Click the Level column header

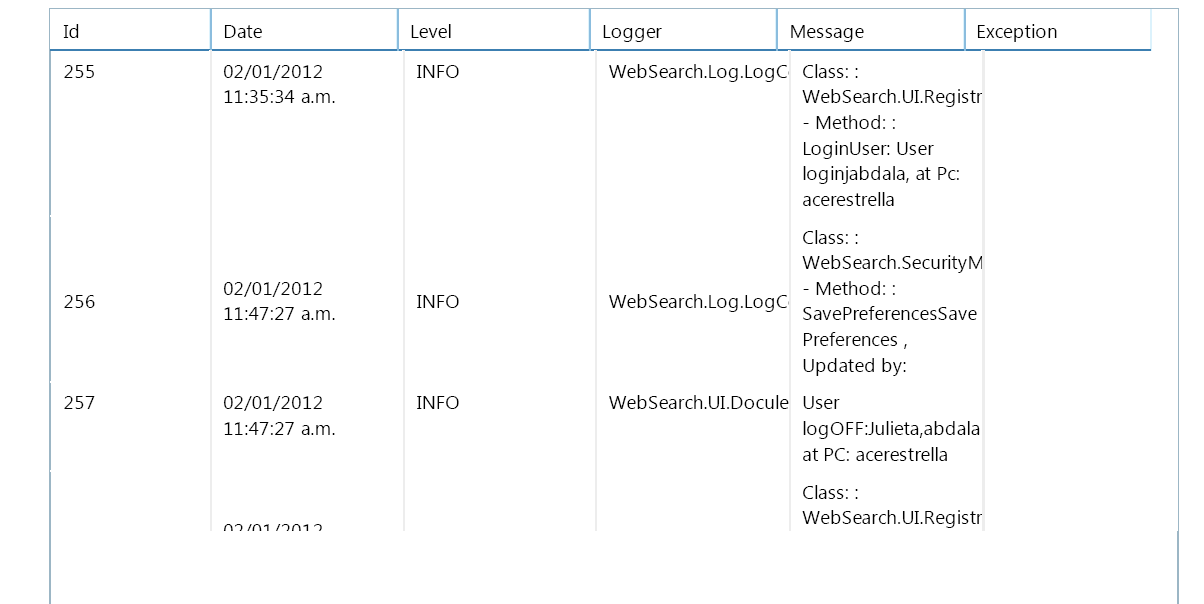(x=494, y=31)
